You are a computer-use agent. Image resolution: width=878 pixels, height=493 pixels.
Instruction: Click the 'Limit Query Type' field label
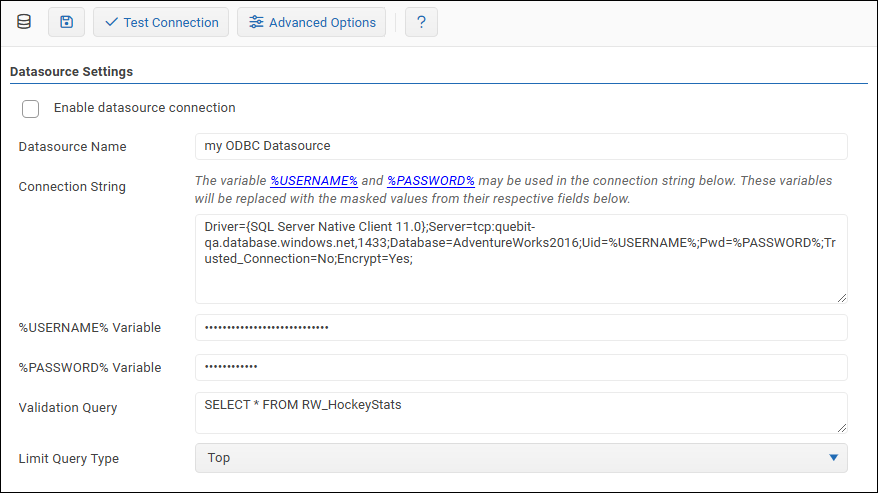[69, 459]
